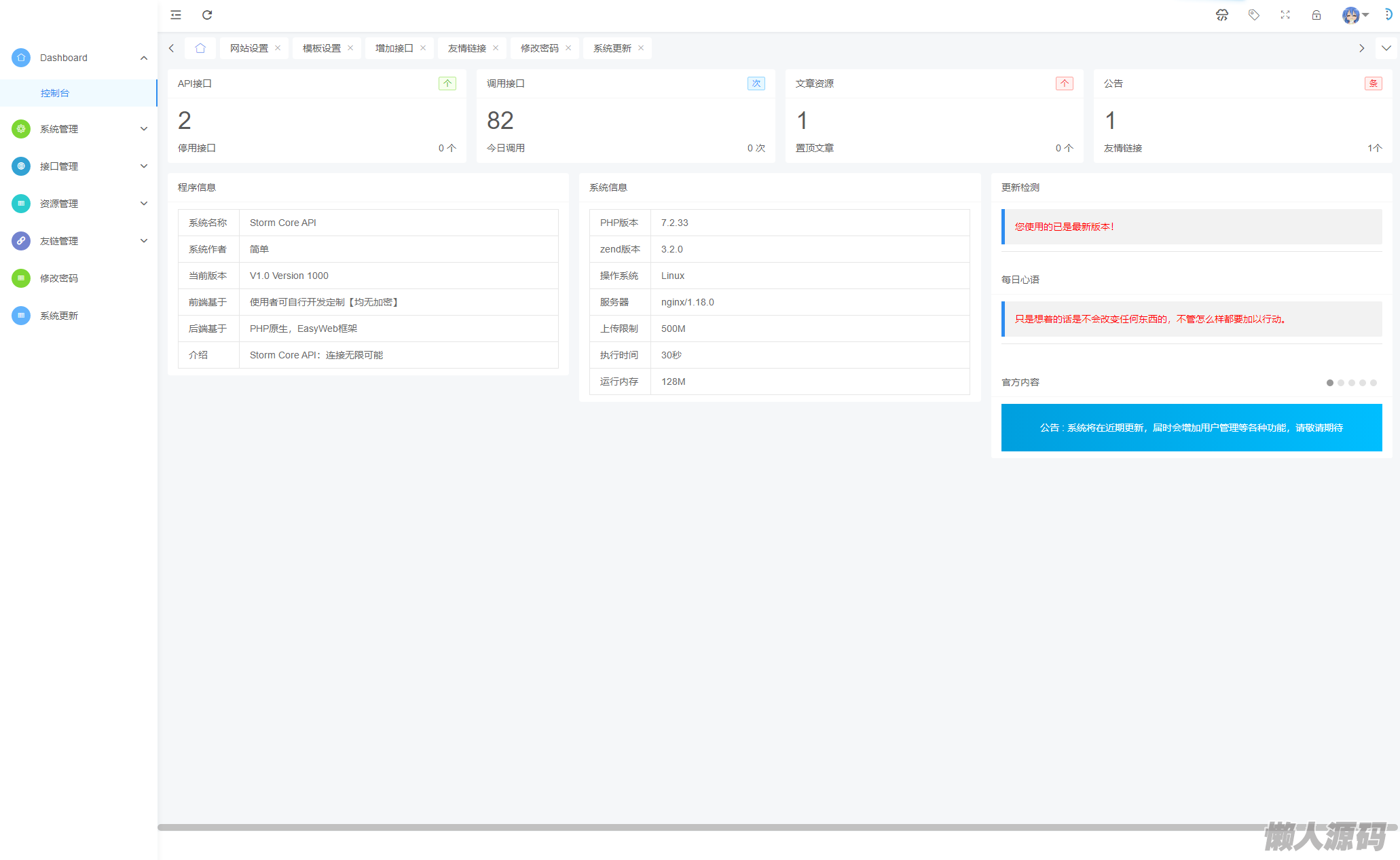
Task: Click the tag note icon
Action: click(1253, 15)
